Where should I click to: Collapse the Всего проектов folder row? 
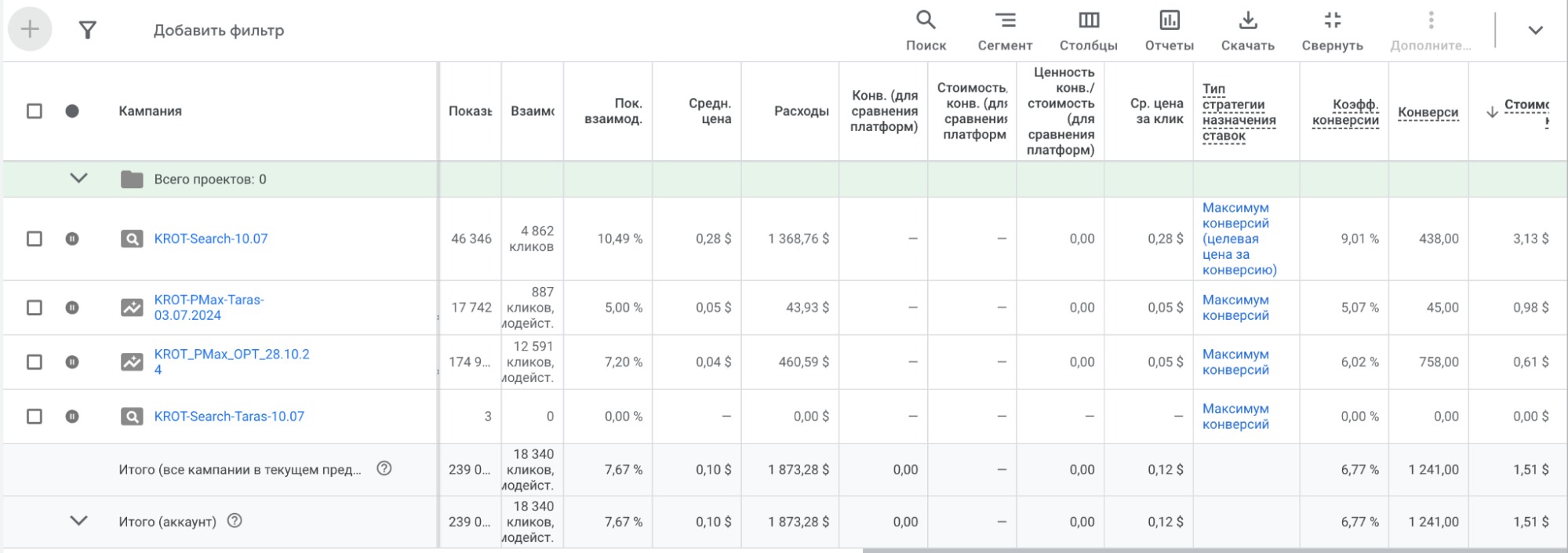pos(78,179)
